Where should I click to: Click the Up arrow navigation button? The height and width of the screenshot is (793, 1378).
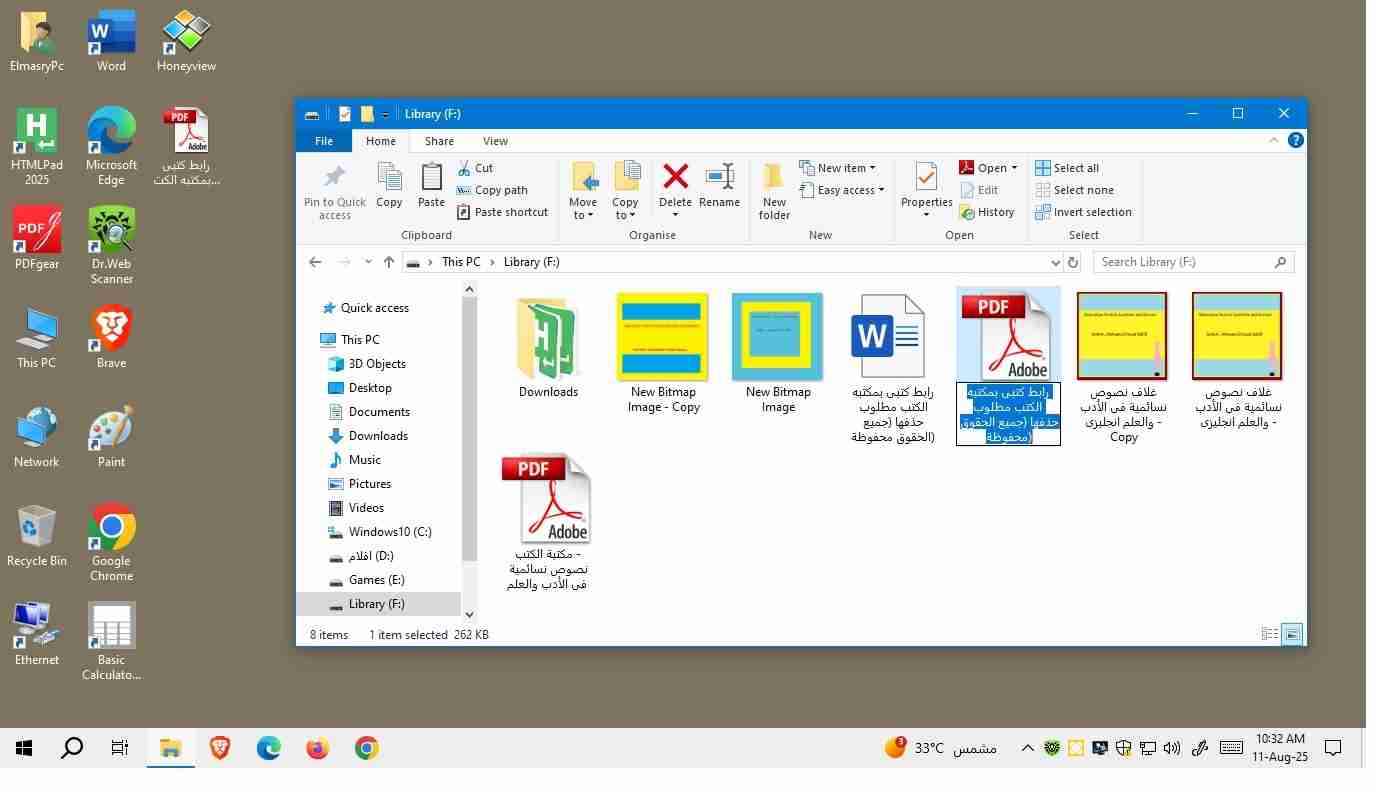click(x=389, y=262)
